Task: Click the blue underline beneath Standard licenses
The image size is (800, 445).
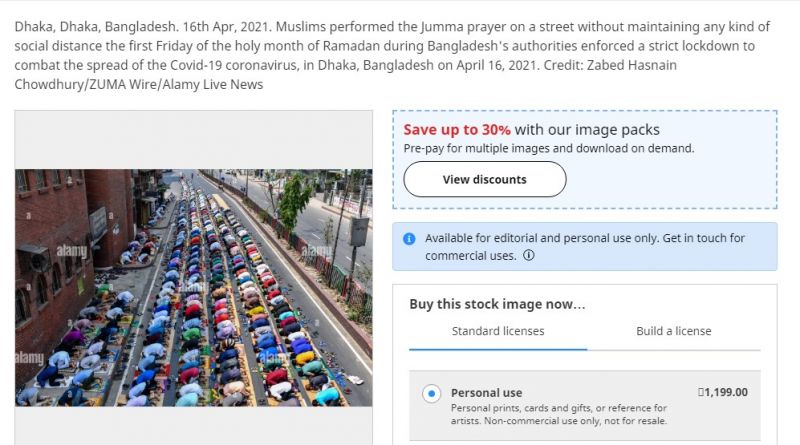Action: click(x=498, y=350)
